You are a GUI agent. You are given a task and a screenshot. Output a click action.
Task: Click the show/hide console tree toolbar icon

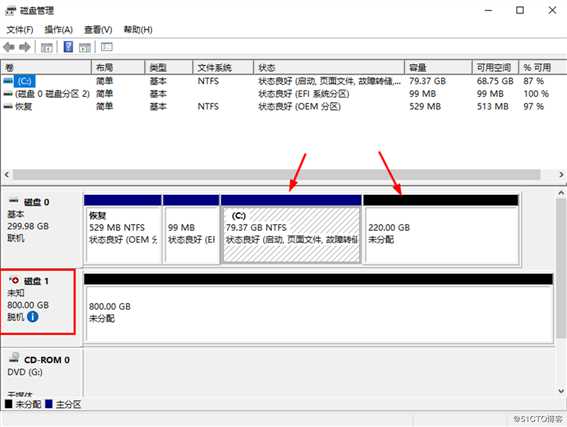click(x=47, y=47)
